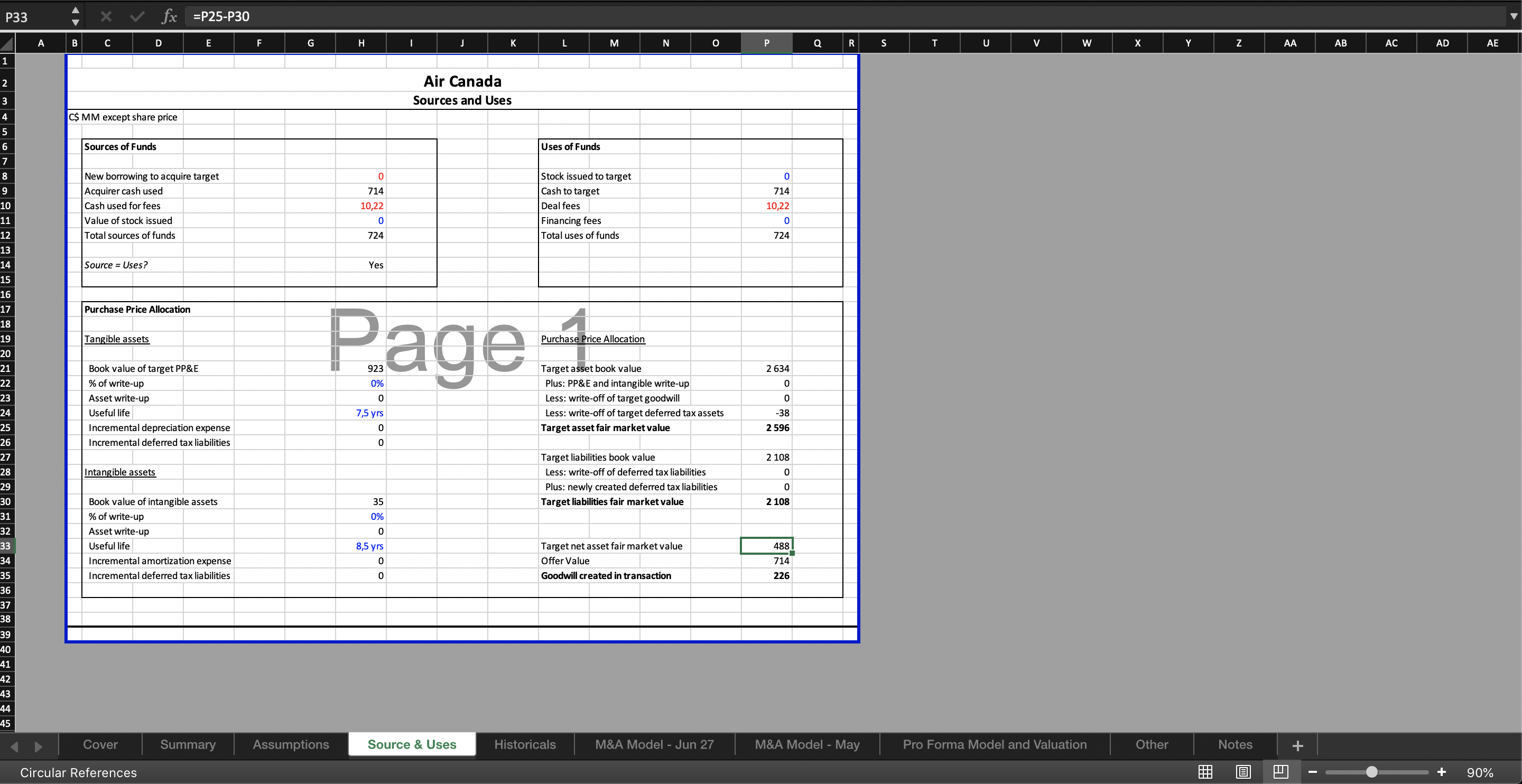Zoom out with the minus button

1312,772
